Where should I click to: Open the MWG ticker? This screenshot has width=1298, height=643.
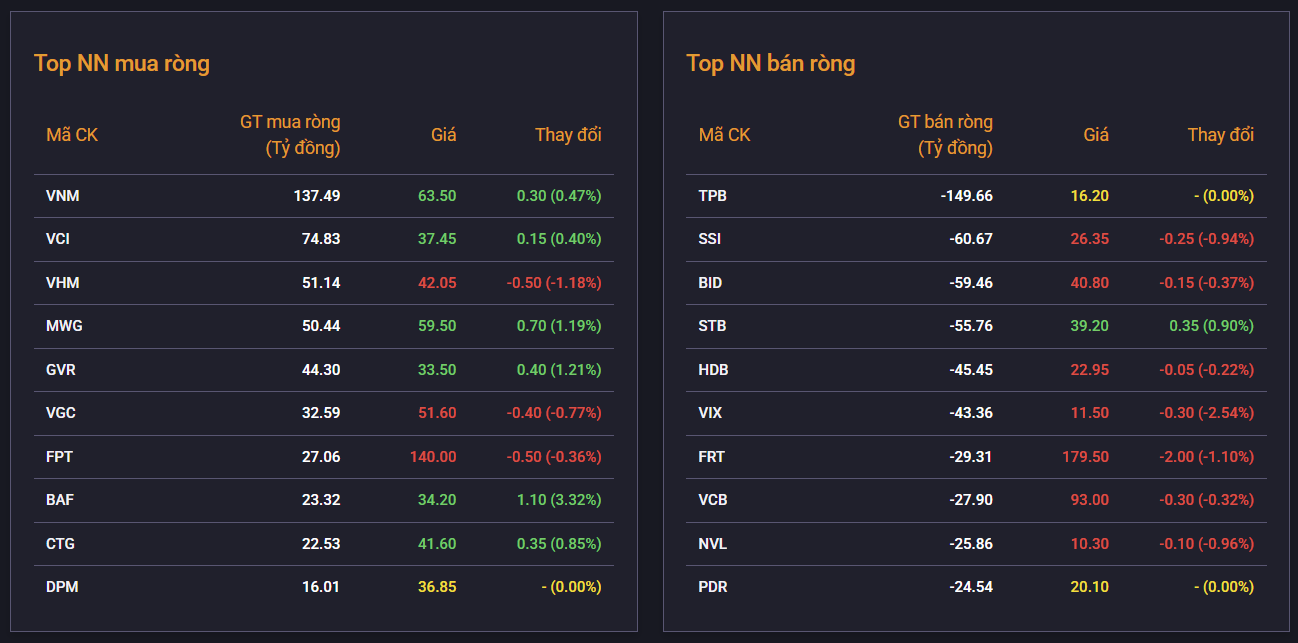63,326
